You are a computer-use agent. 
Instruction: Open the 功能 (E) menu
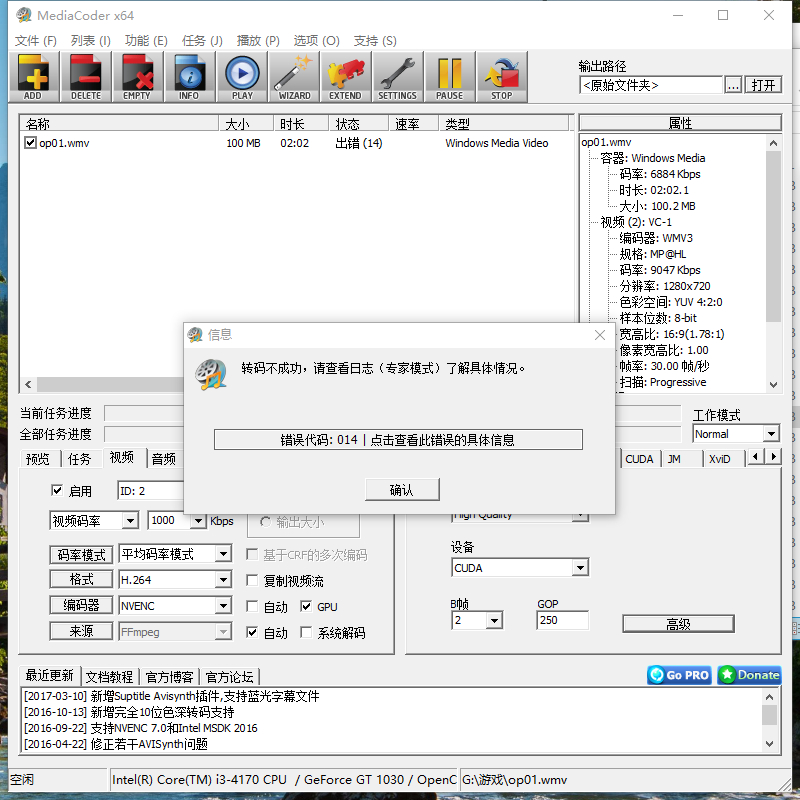pyautogui.click(x=146, y=41)
